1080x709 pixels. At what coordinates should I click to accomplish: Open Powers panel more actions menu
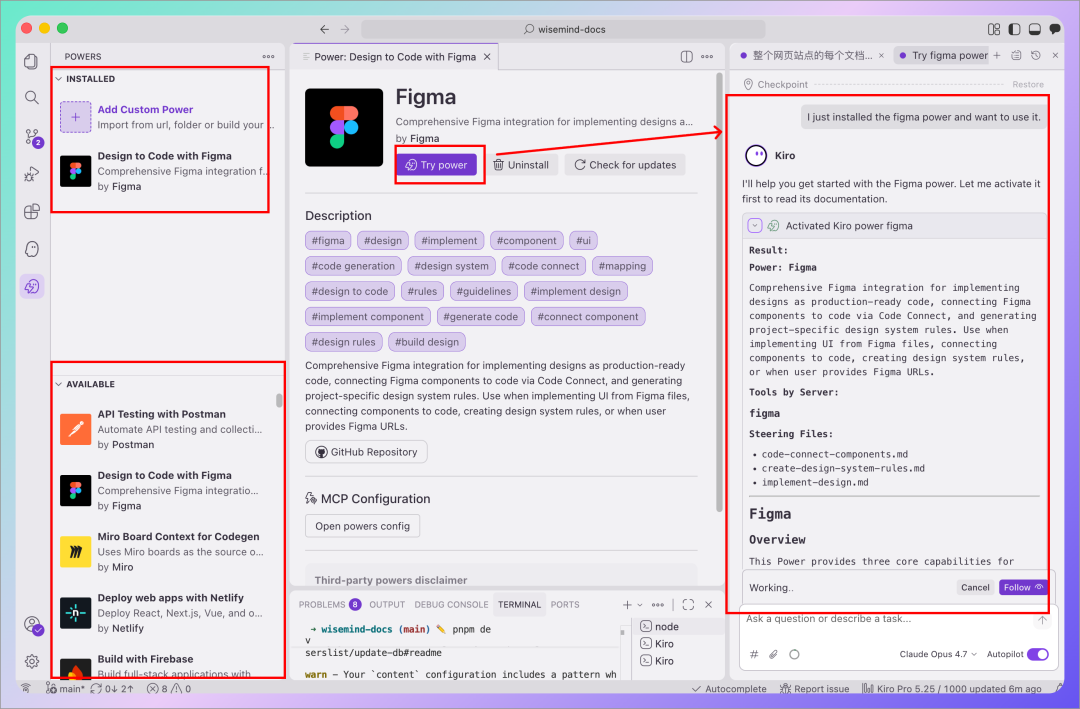pyautogui.click(x=268, y=56)
